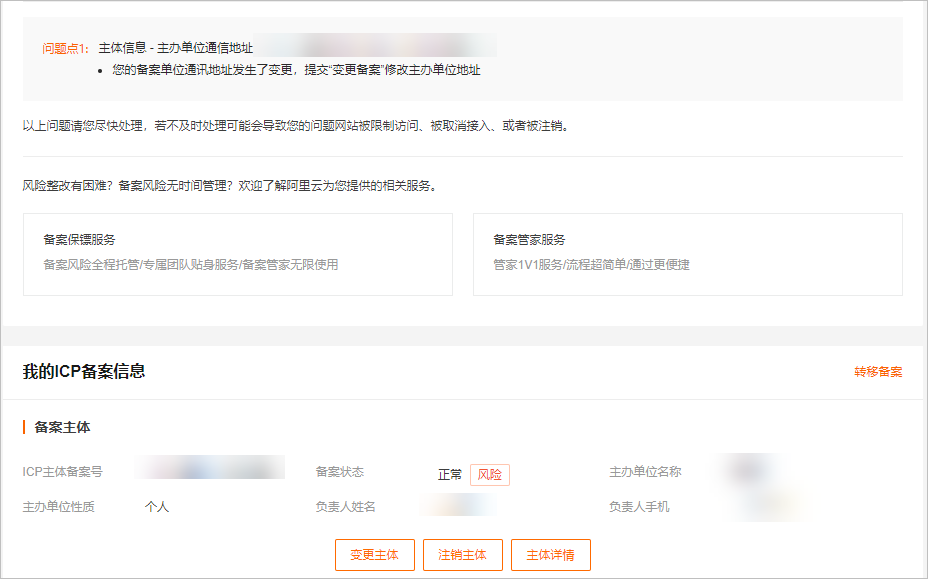Click the 注销主体 button
The width and height of the screenshot is (928, 579).
pos(463,555)
